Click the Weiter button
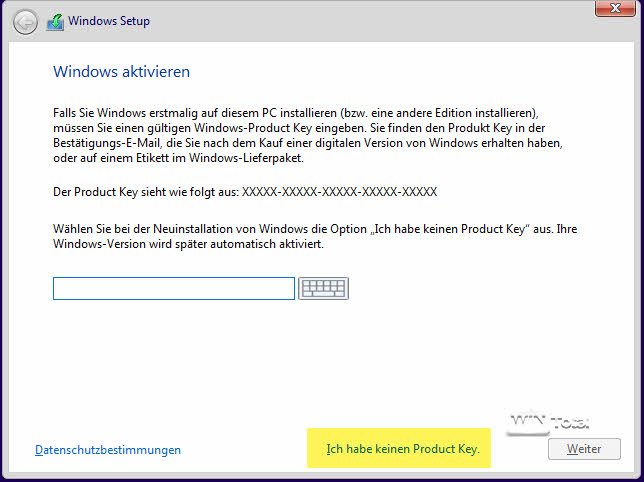 click(584, 449)
